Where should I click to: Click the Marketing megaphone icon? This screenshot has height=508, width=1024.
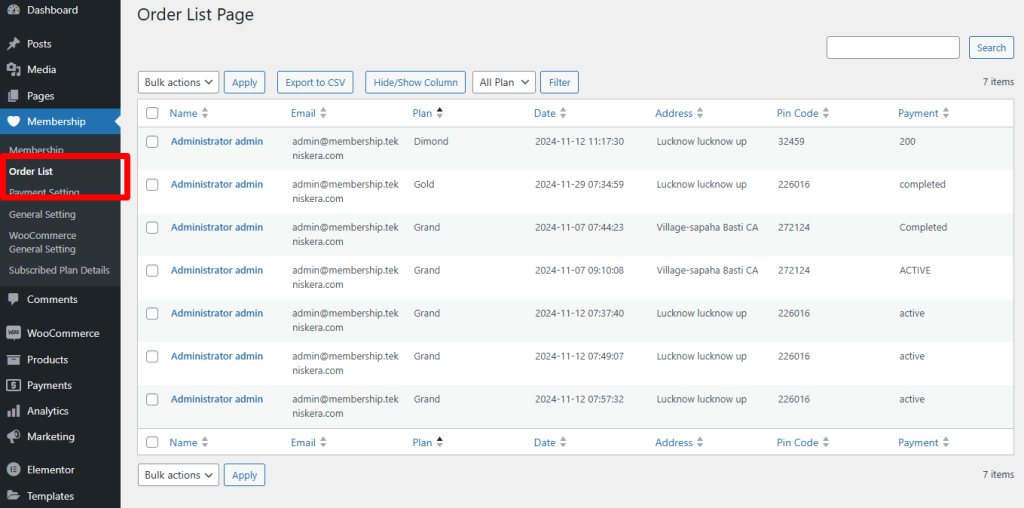[x=13, y=437]
